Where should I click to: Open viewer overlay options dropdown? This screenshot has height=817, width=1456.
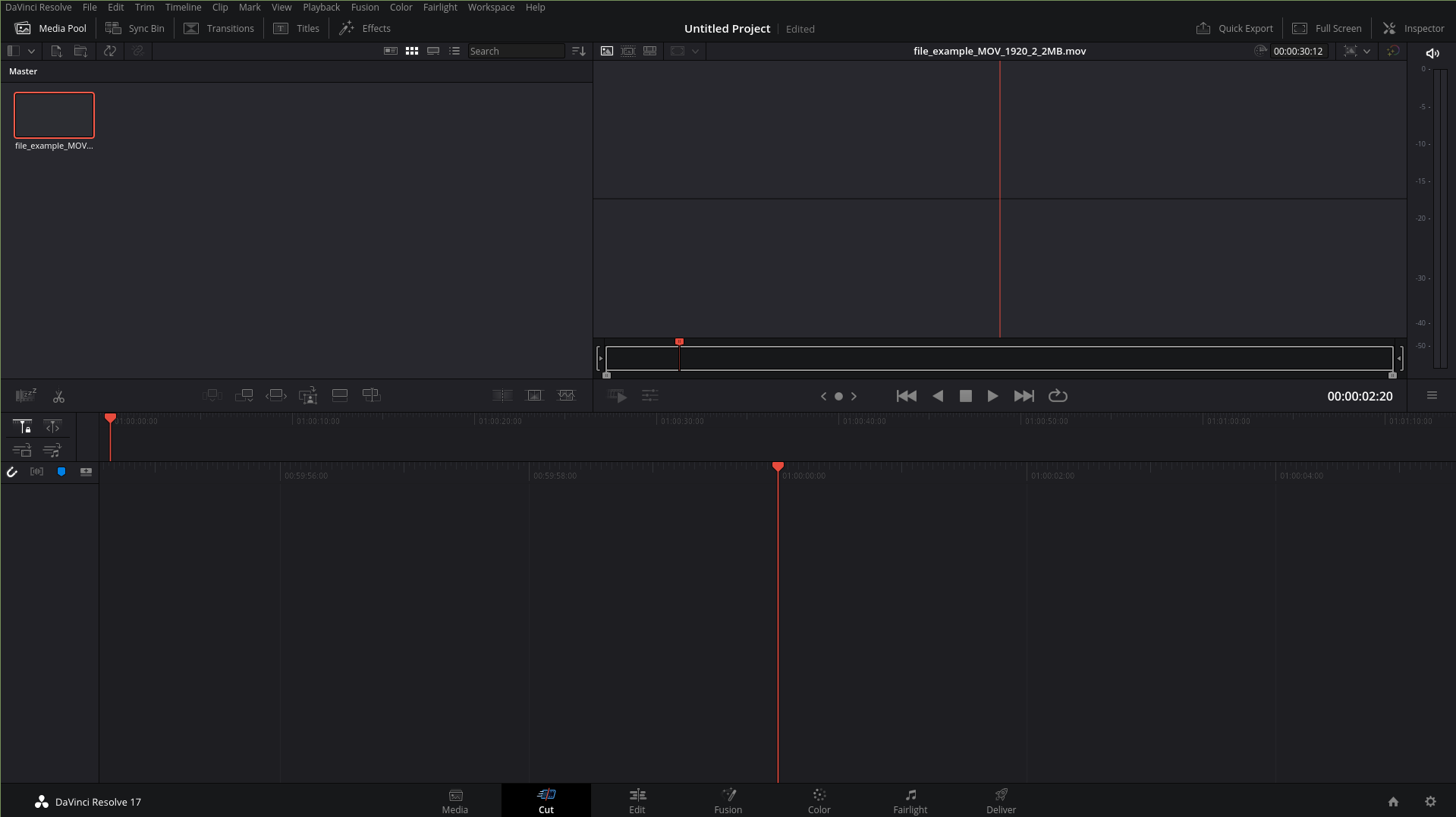coord(1366,51)
